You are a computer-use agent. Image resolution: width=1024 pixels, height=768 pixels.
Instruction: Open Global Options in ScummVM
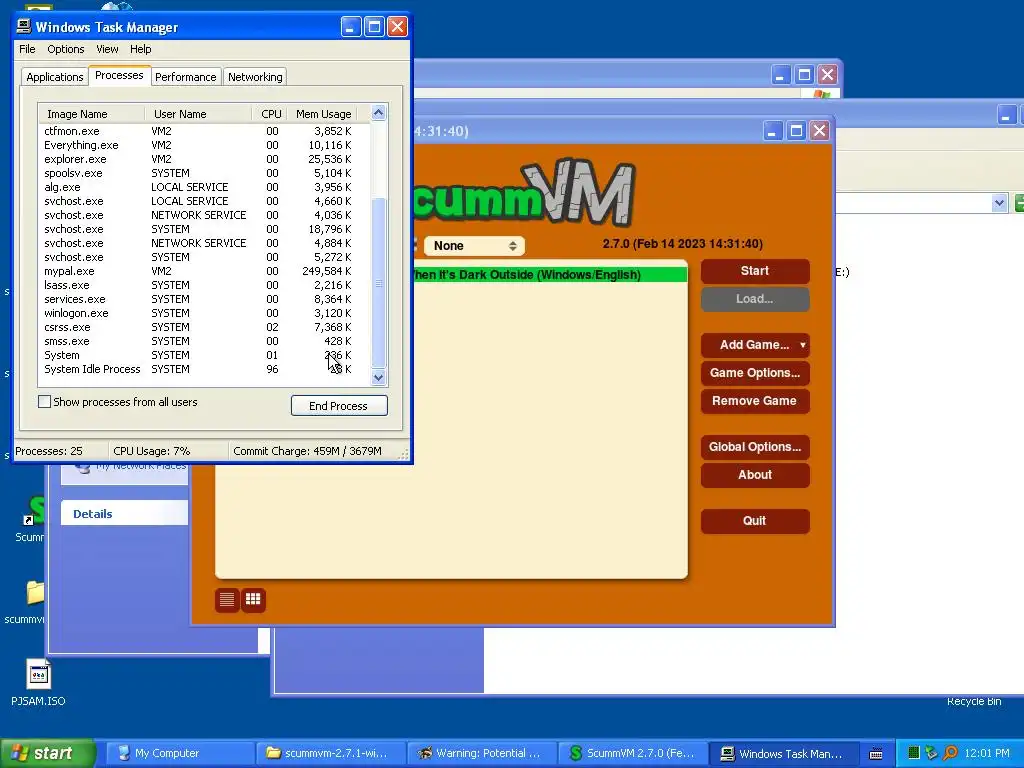(x=755, y=447)
